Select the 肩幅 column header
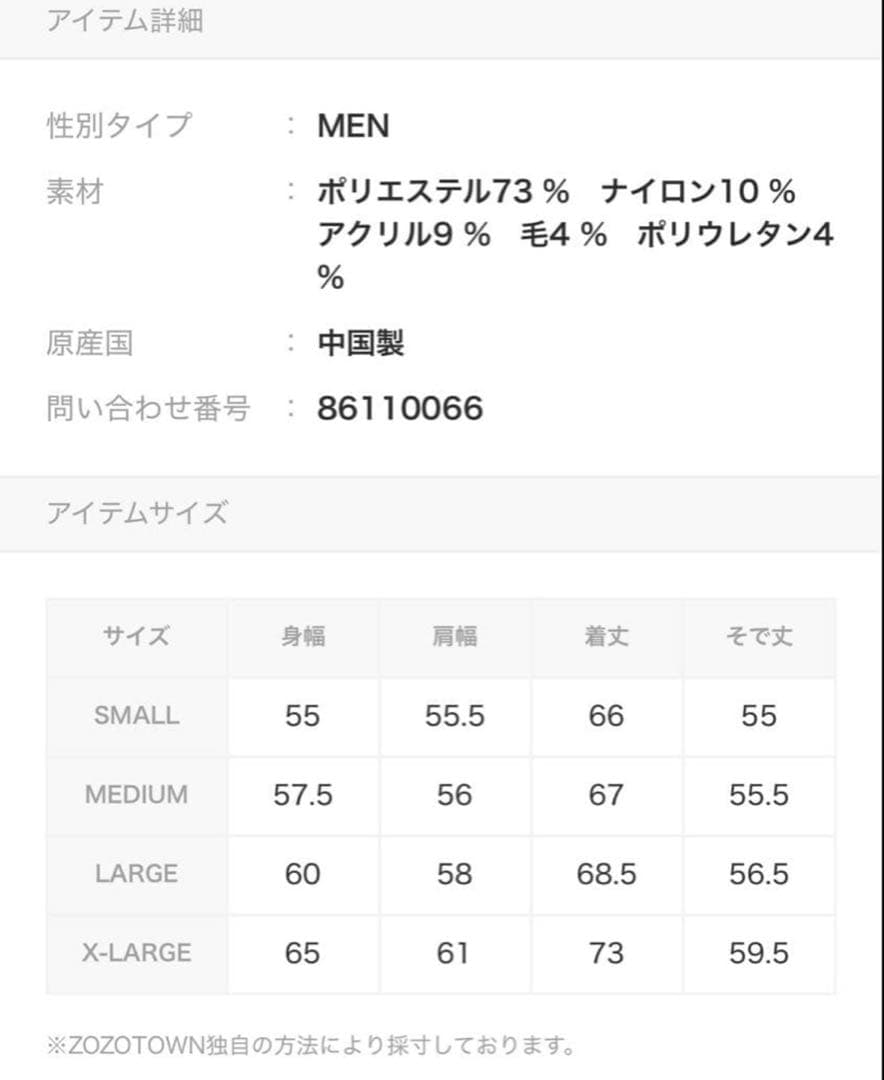This screenshot has width=884, height=1080. 454,637
